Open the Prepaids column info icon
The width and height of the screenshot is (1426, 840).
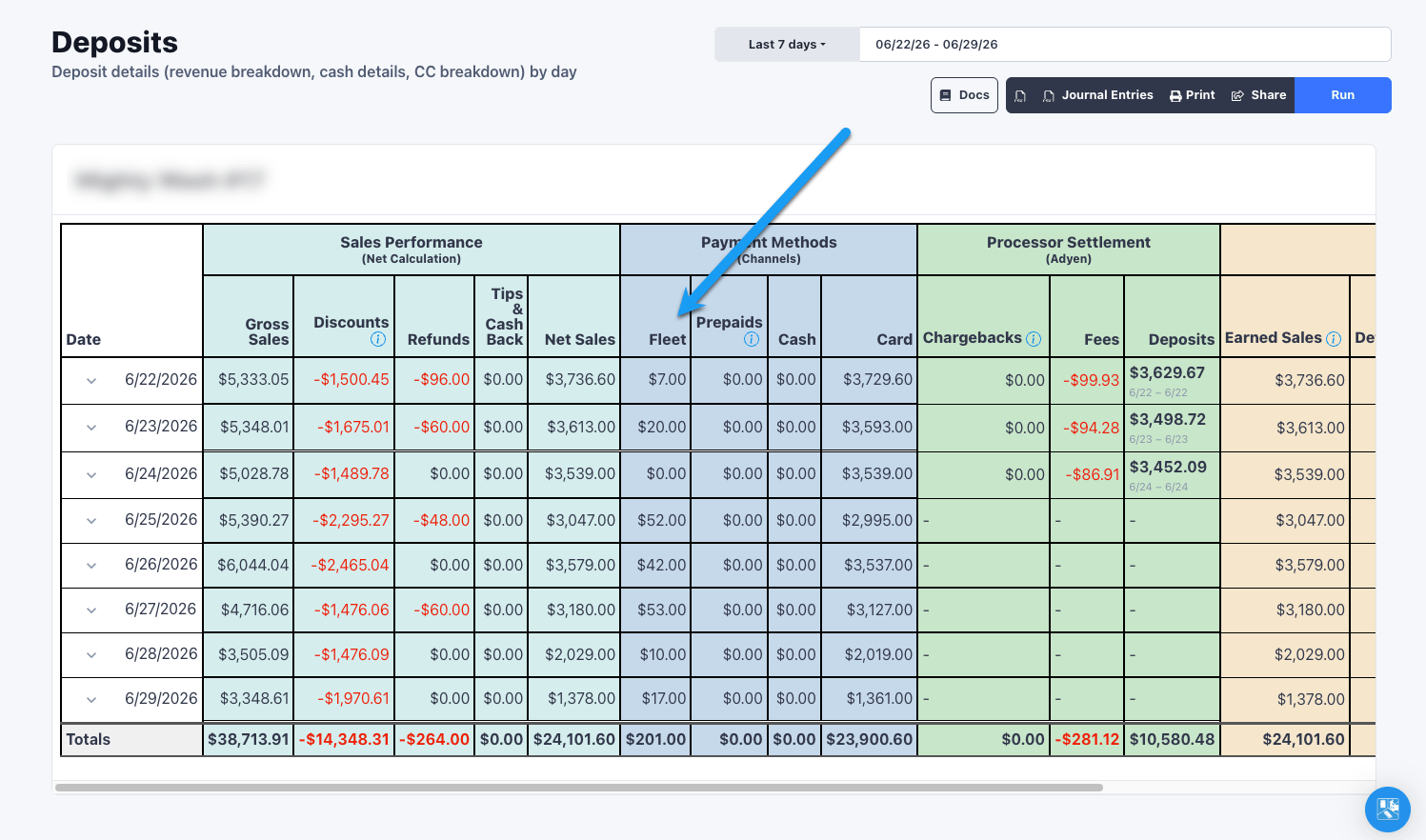pos(752,339)
